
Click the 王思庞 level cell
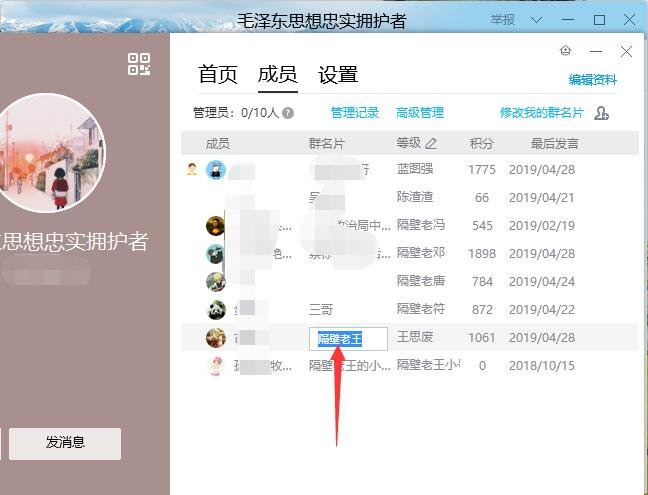coord(415,337)
